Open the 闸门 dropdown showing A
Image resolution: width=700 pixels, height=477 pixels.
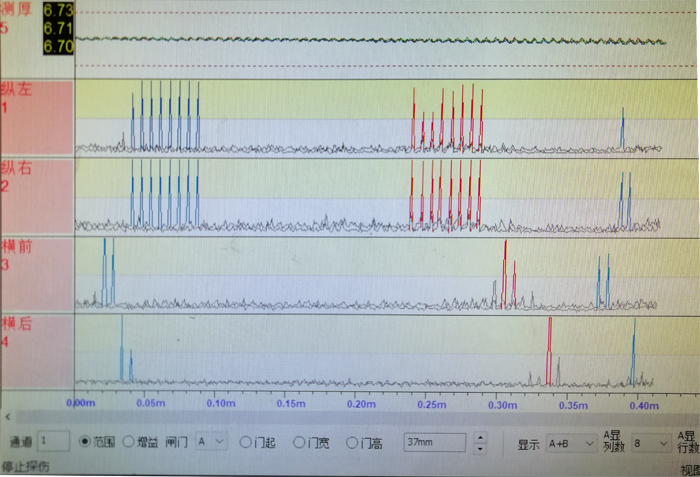click(211, 441)
